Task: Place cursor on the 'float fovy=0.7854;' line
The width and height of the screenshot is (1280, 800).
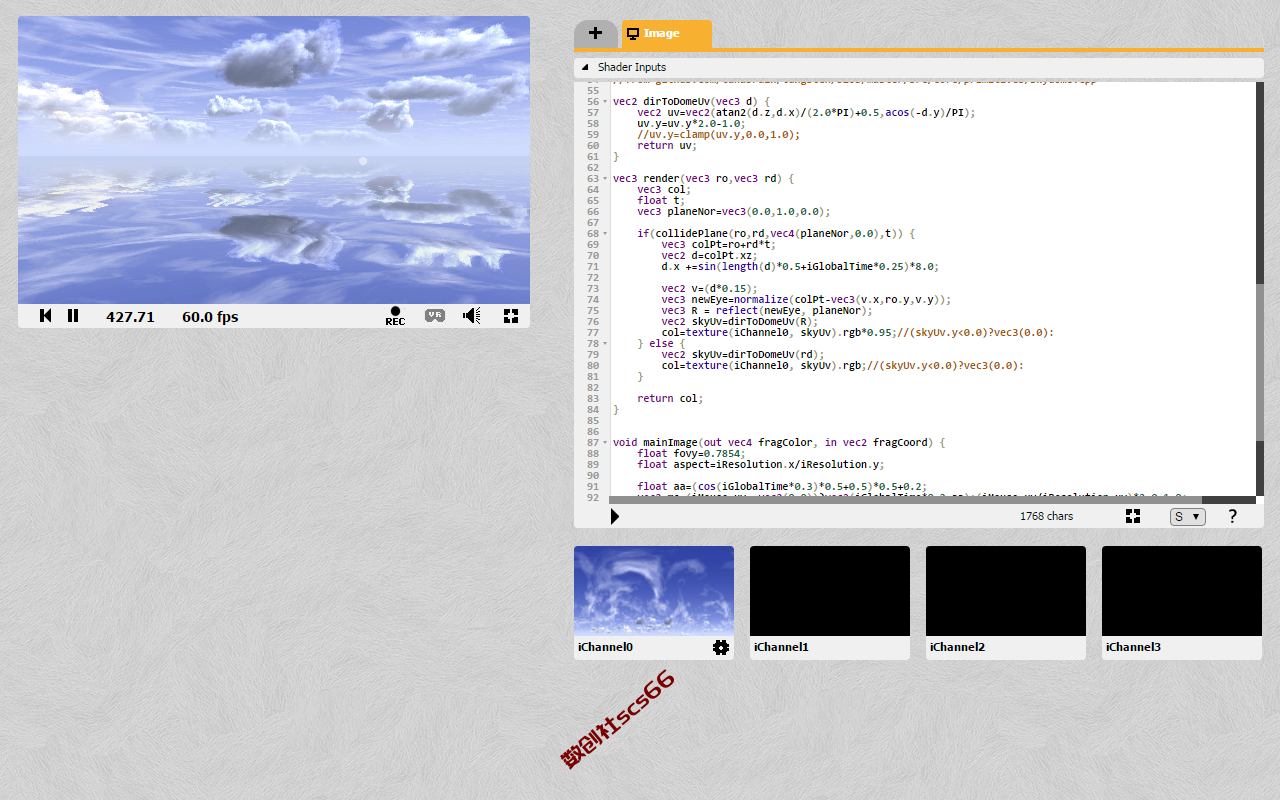Action: tap(691, 454)
